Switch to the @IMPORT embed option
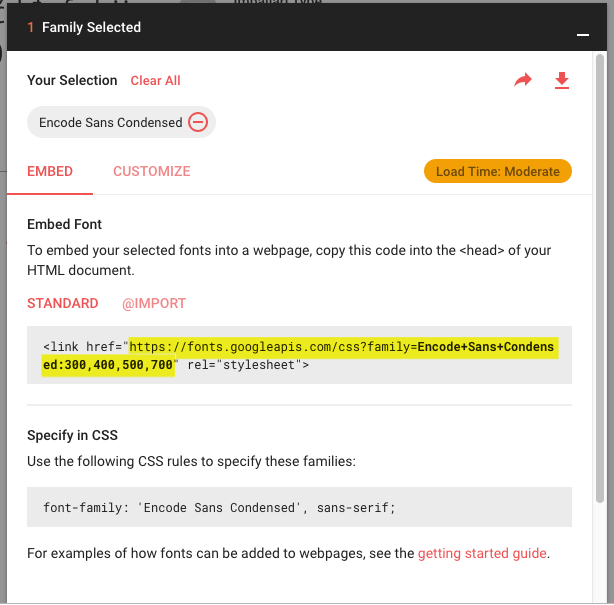This screenshot has width=614, height=605. [x=154, y=303]
